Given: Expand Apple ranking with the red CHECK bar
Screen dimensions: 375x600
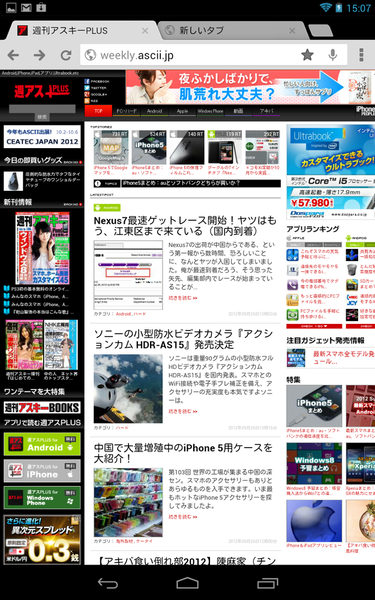Looking at the screenshot, I should tap(314, 326).
